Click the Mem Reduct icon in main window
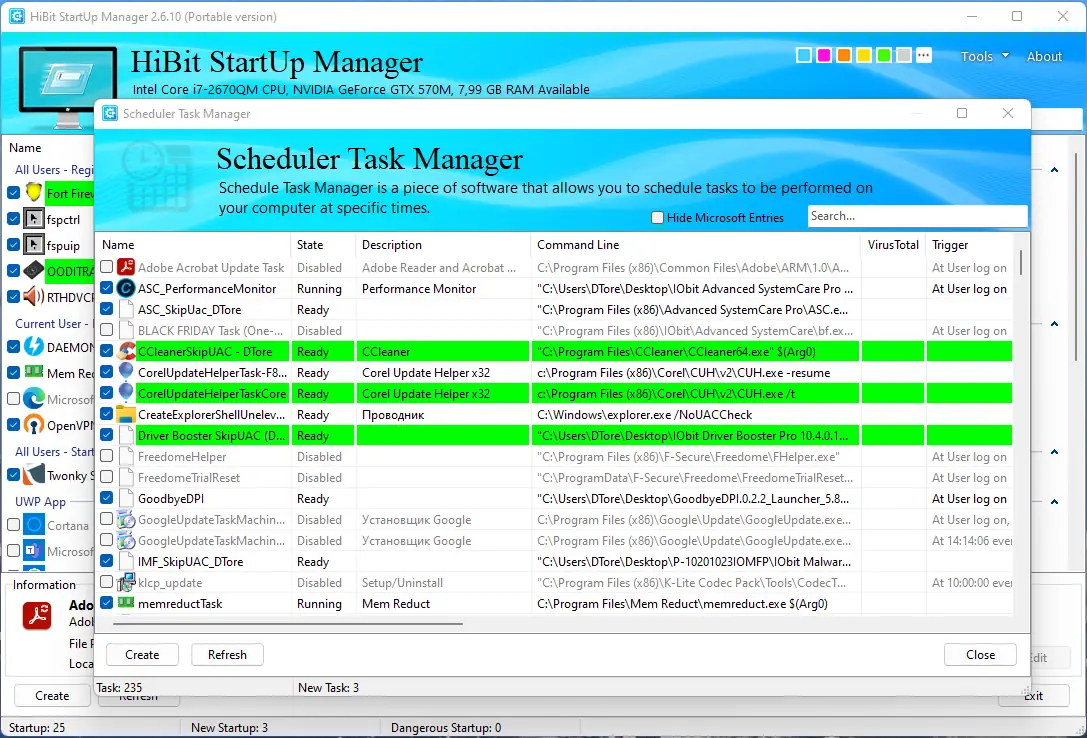This screenshot has height=738, width=1087. 33,372
